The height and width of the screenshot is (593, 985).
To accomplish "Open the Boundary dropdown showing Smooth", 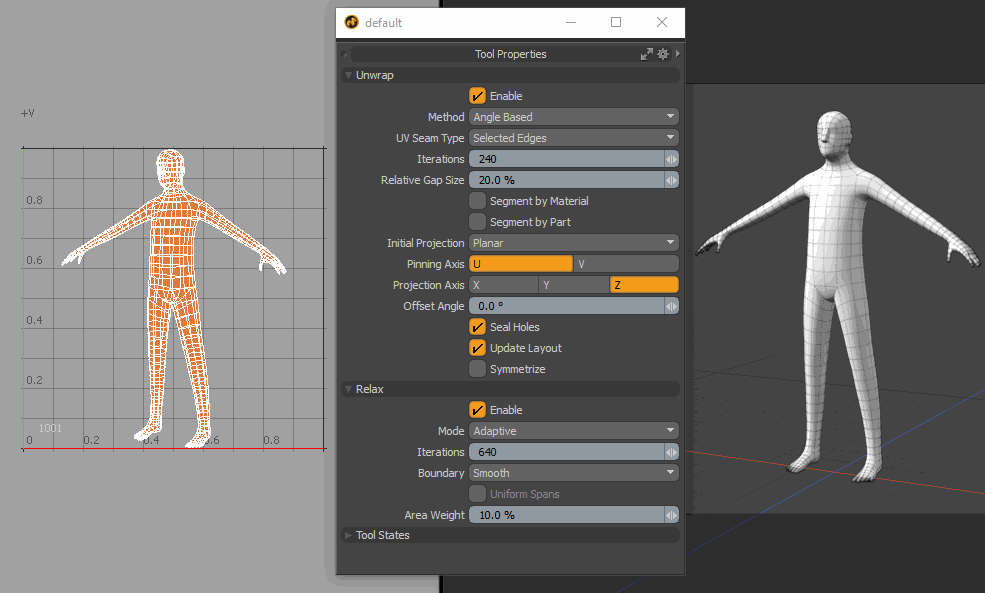I will point(573,472).
